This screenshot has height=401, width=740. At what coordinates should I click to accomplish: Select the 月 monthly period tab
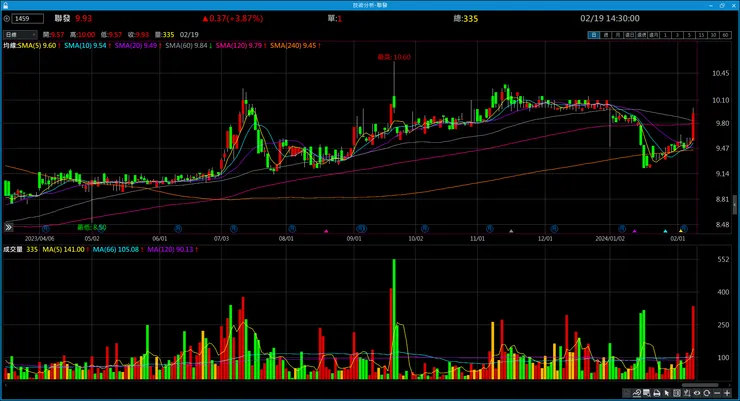coord(618,35)
